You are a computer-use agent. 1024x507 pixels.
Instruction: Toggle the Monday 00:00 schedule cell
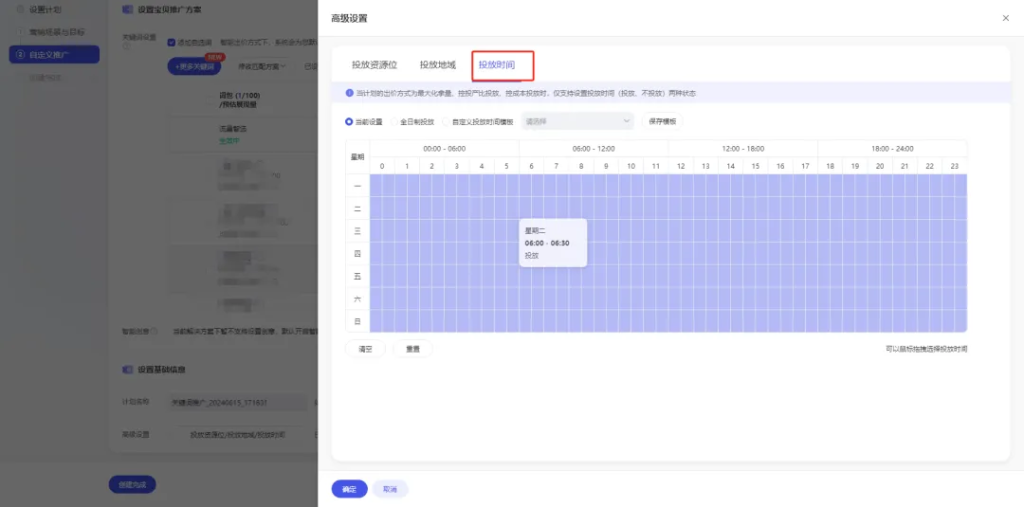(376, 186)
